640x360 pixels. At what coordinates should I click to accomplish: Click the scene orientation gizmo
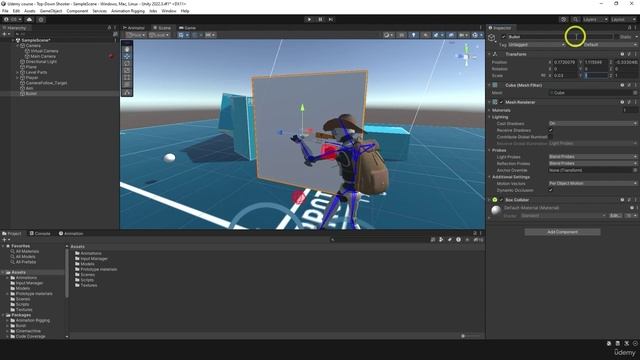[x=466, y=56]
